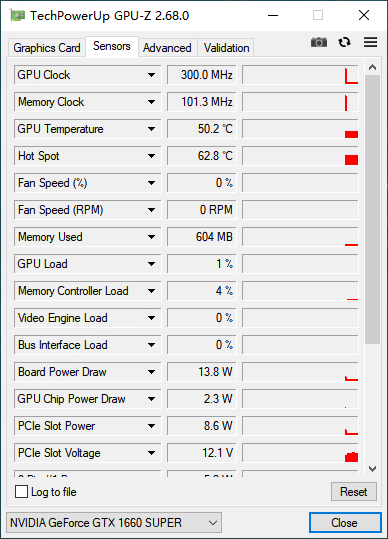
Task: Click the Reset button
Action: 354,492
